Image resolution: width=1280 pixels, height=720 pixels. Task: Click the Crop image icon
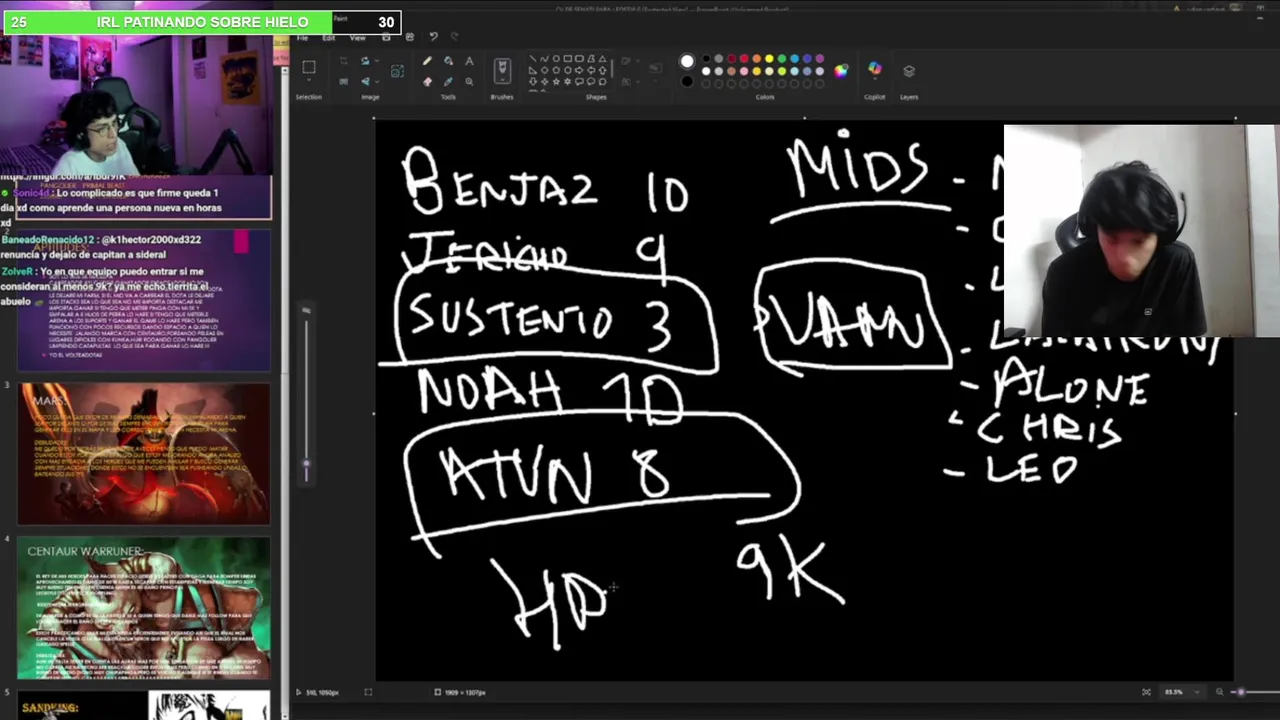pos(343,61)
